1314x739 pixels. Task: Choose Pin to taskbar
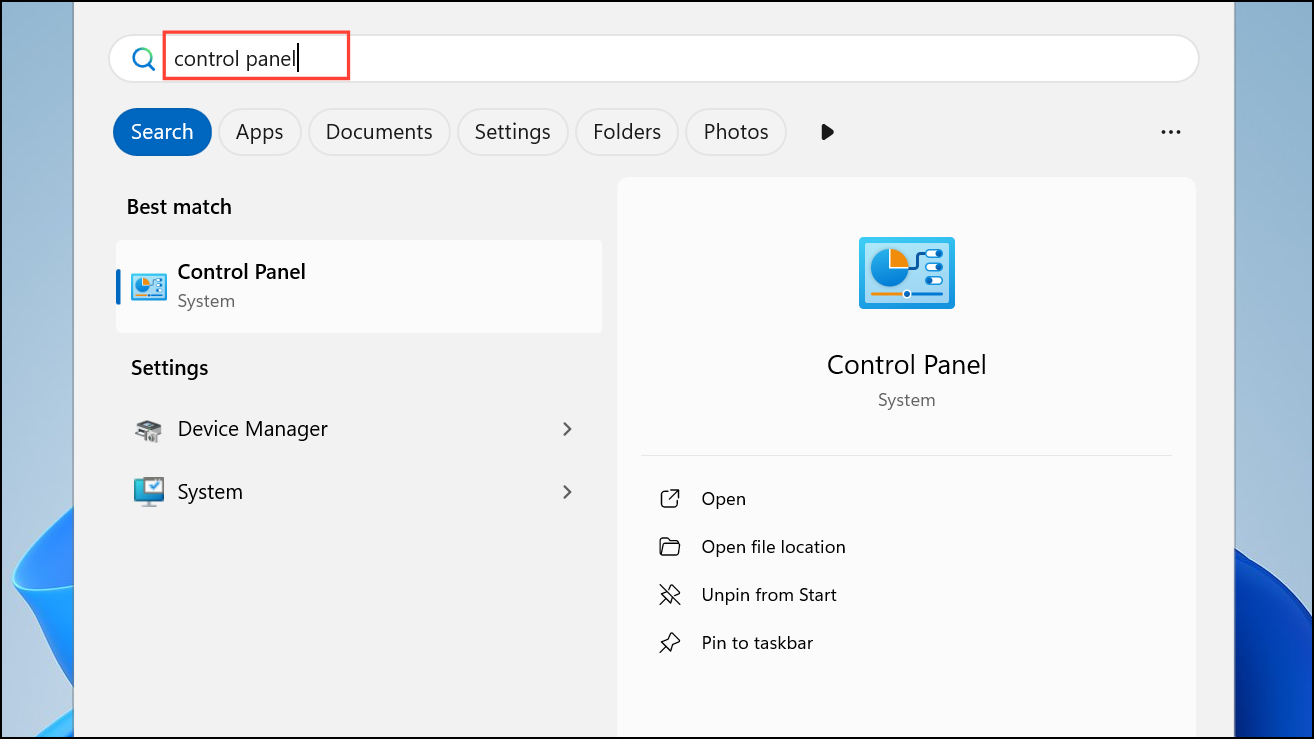point(757,643)
